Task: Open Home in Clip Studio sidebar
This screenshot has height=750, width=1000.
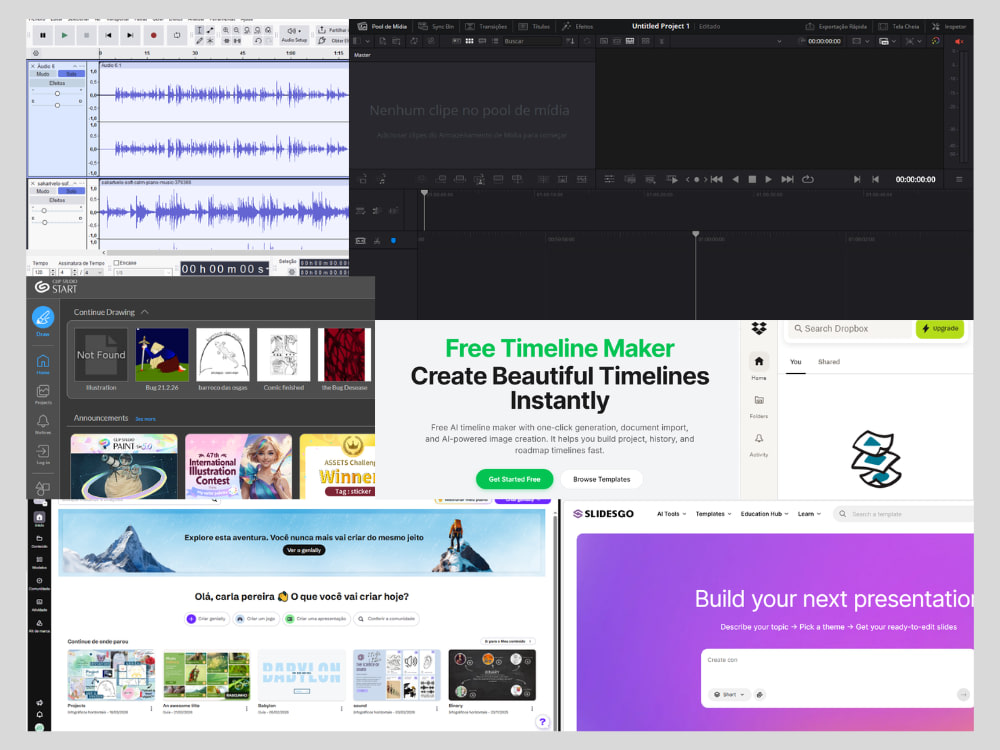Action: (43, 364)
